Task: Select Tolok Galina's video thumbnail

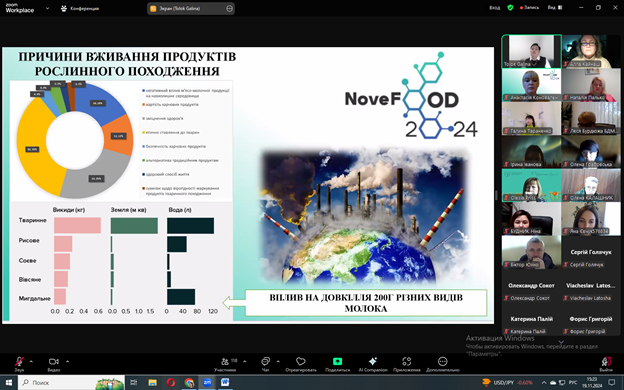Action: tap(531, 51)
